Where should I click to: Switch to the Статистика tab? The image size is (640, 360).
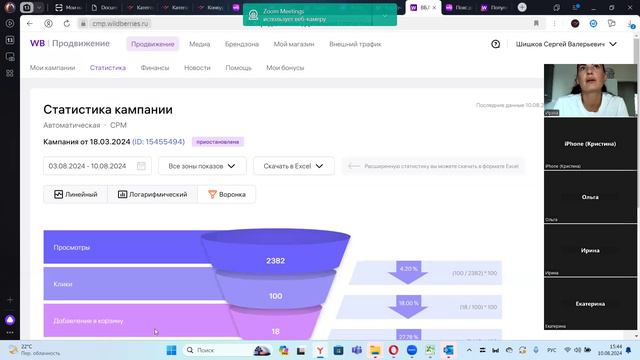pyautogui.click(x=108, y=68)
